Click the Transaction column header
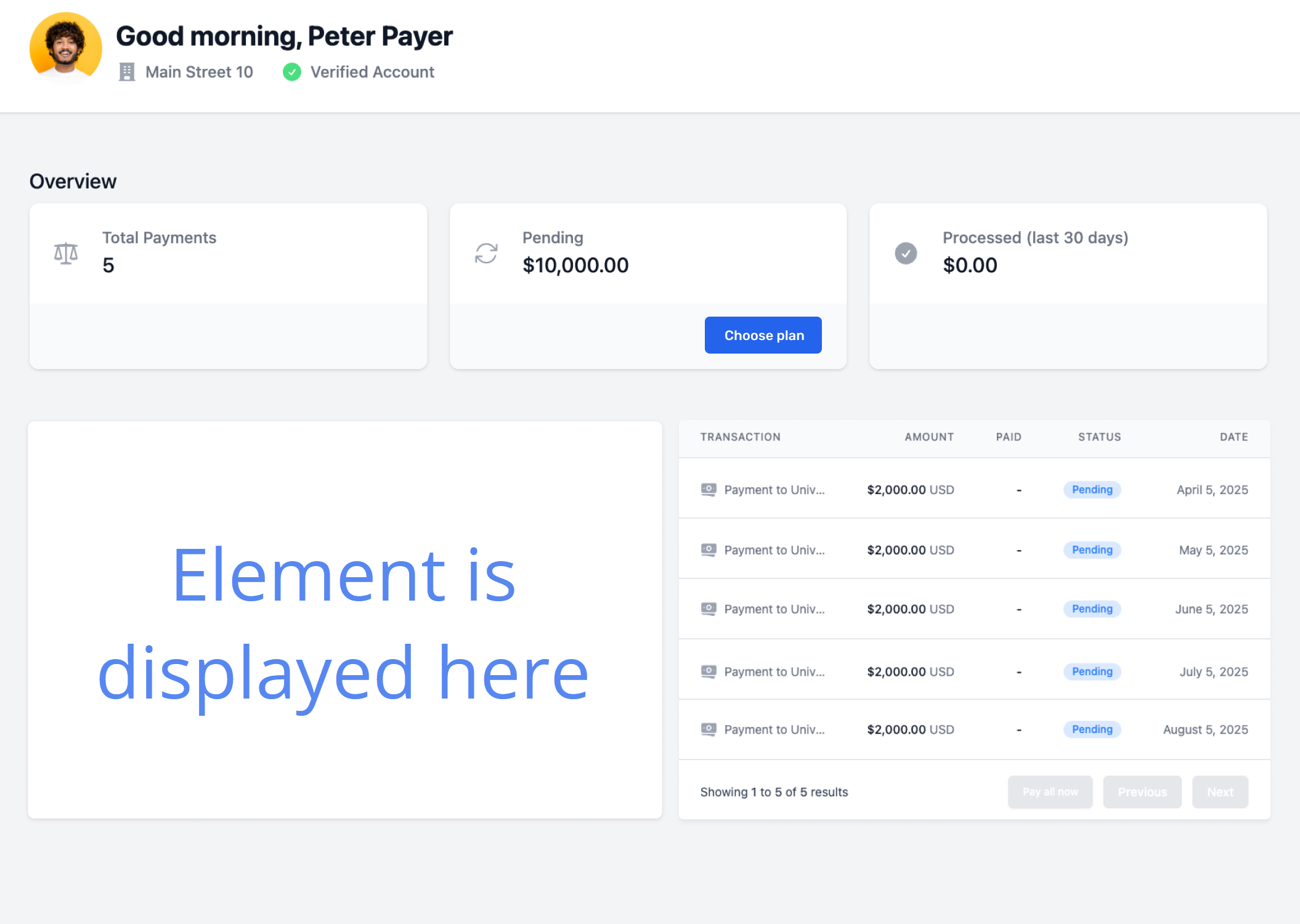1300x924 pixels. pos(740,437)
